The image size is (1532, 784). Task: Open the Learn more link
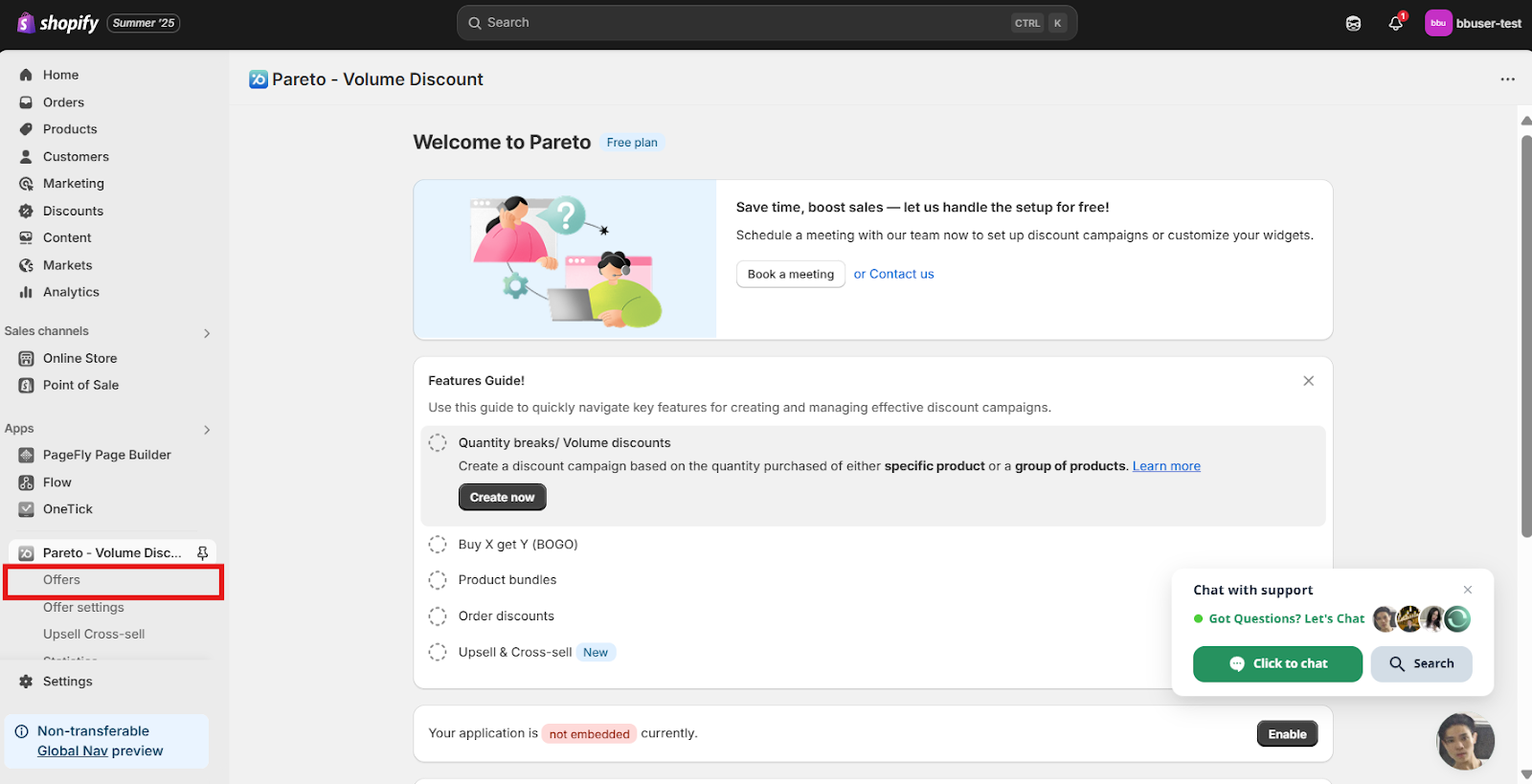tap(1166, 466)
